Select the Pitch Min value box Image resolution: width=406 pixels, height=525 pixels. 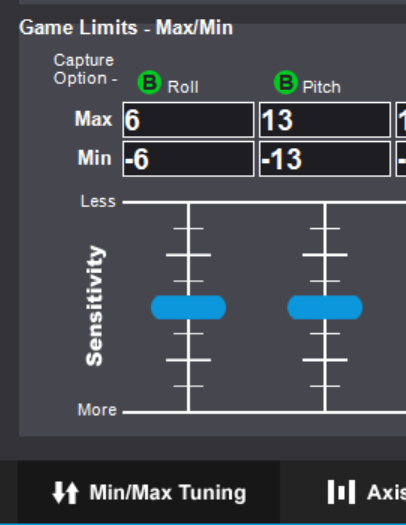(325, 159)
